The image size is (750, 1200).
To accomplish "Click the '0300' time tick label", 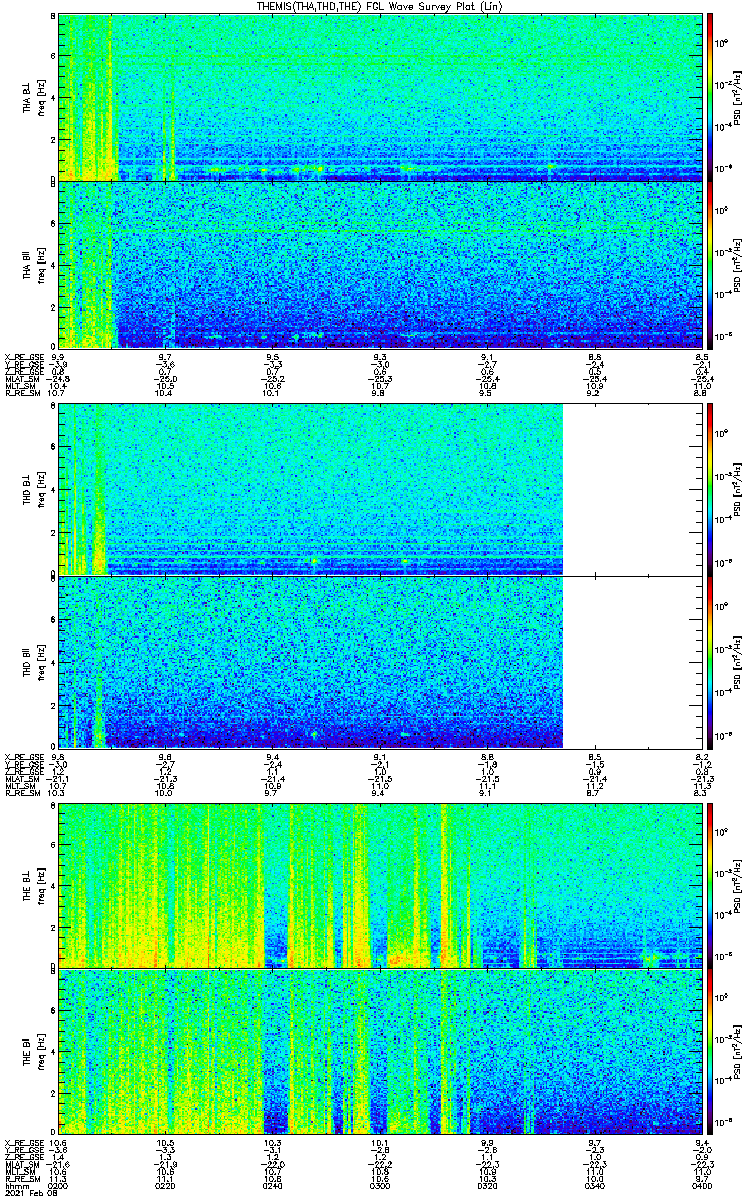I will coord(381,1184).
